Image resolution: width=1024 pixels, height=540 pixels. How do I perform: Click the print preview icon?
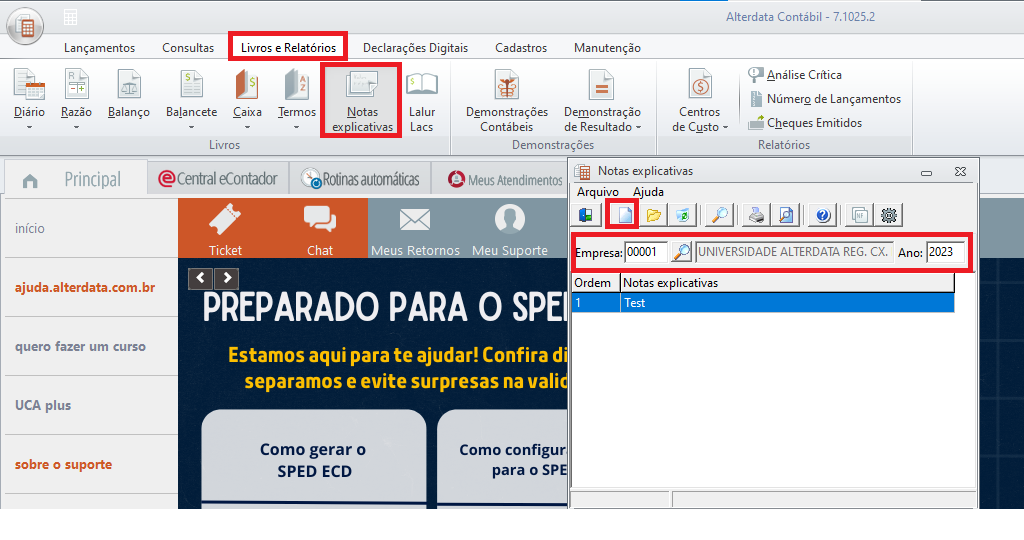[786, 215]
